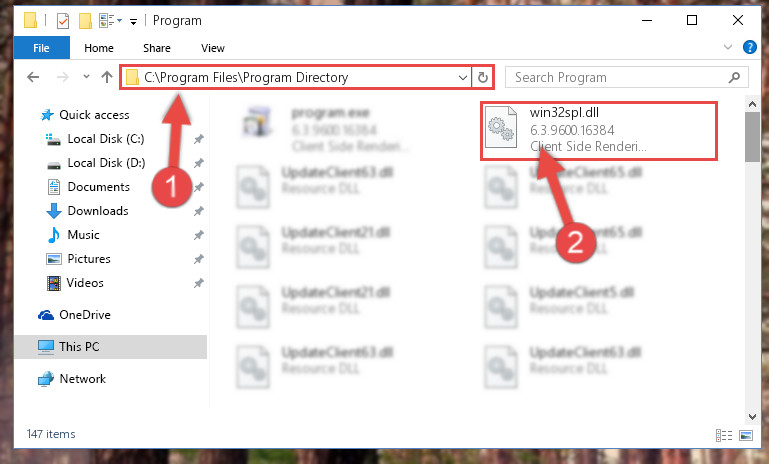Go up one folder level
Image resolution: width=769 pixels, height=464 pixels.
click(106, 77)
